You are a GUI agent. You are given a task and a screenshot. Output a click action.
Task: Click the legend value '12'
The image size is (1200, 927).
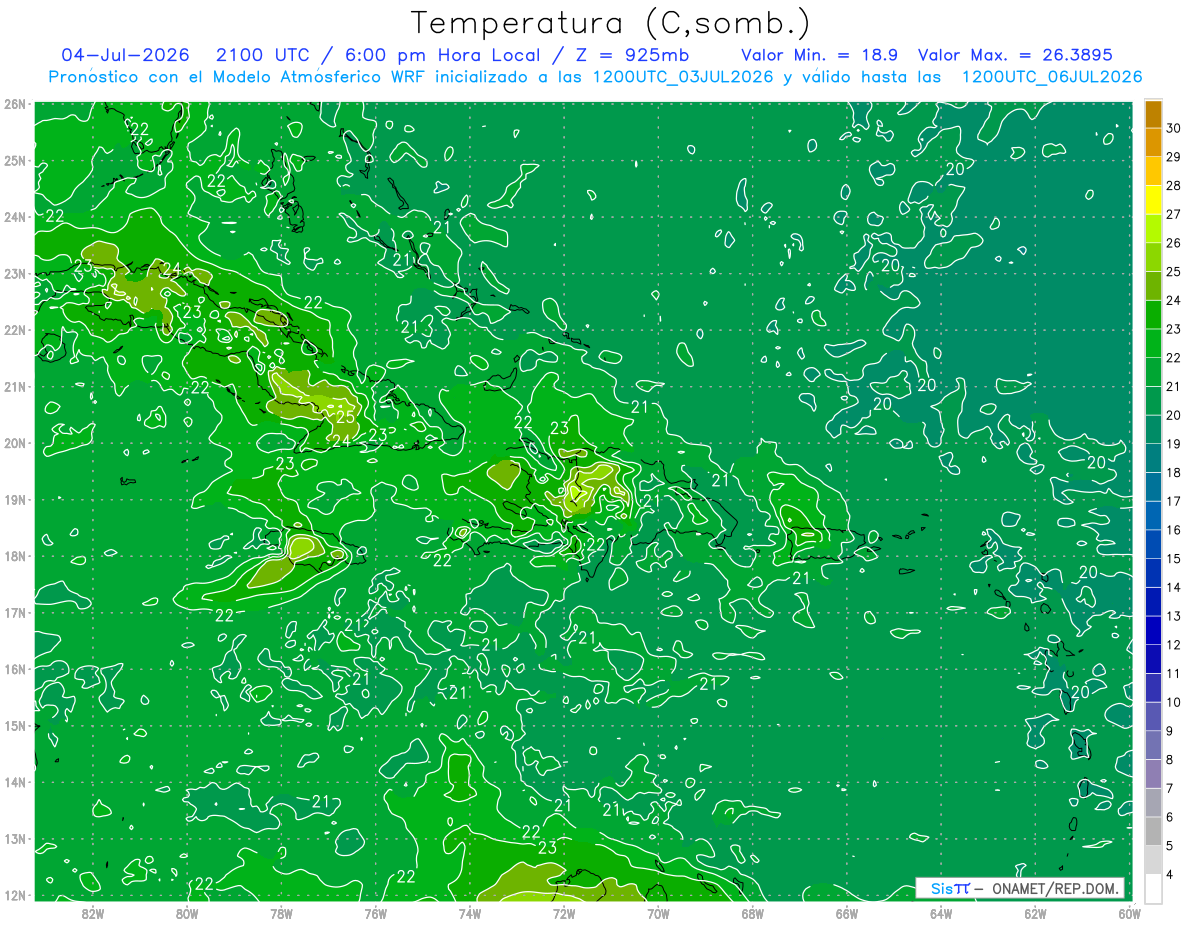1173,645
